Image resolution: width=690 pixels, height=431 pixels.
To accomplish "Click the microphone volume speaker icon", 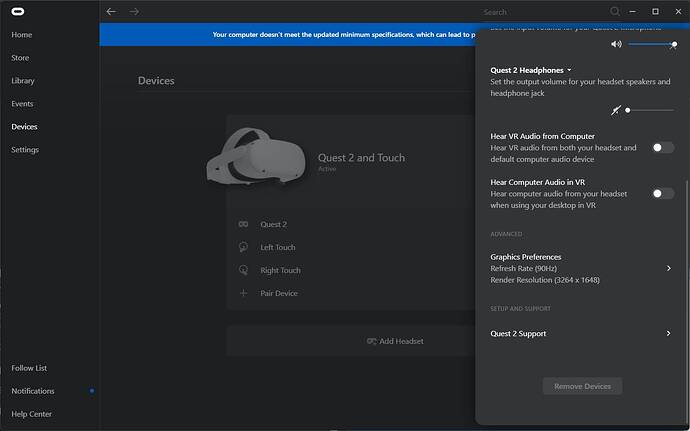I will pyautogui.click(x=616, y=45).
